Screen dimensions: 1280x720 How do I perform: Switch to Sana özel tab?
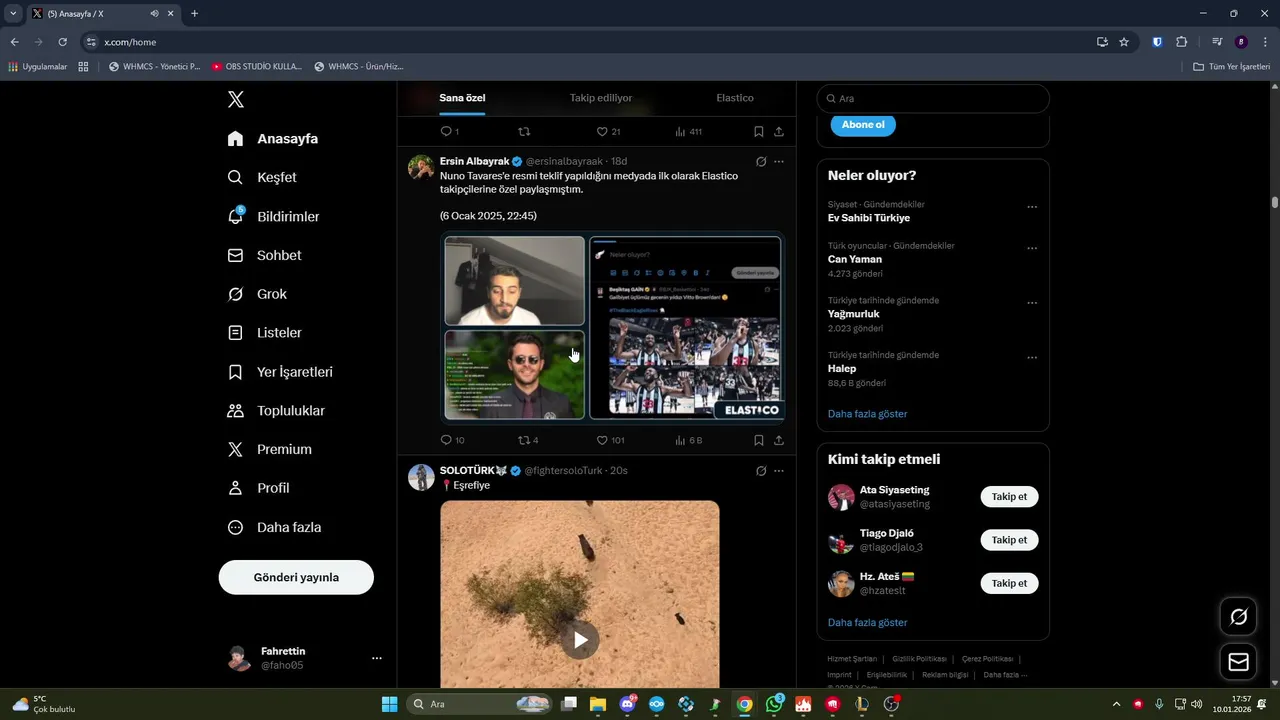[462, 98]
